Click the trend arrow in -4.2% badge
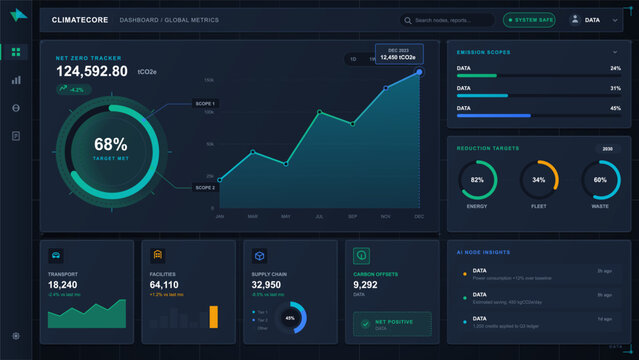The width and height of the screenshot is (639, 360). coord(63,88)
